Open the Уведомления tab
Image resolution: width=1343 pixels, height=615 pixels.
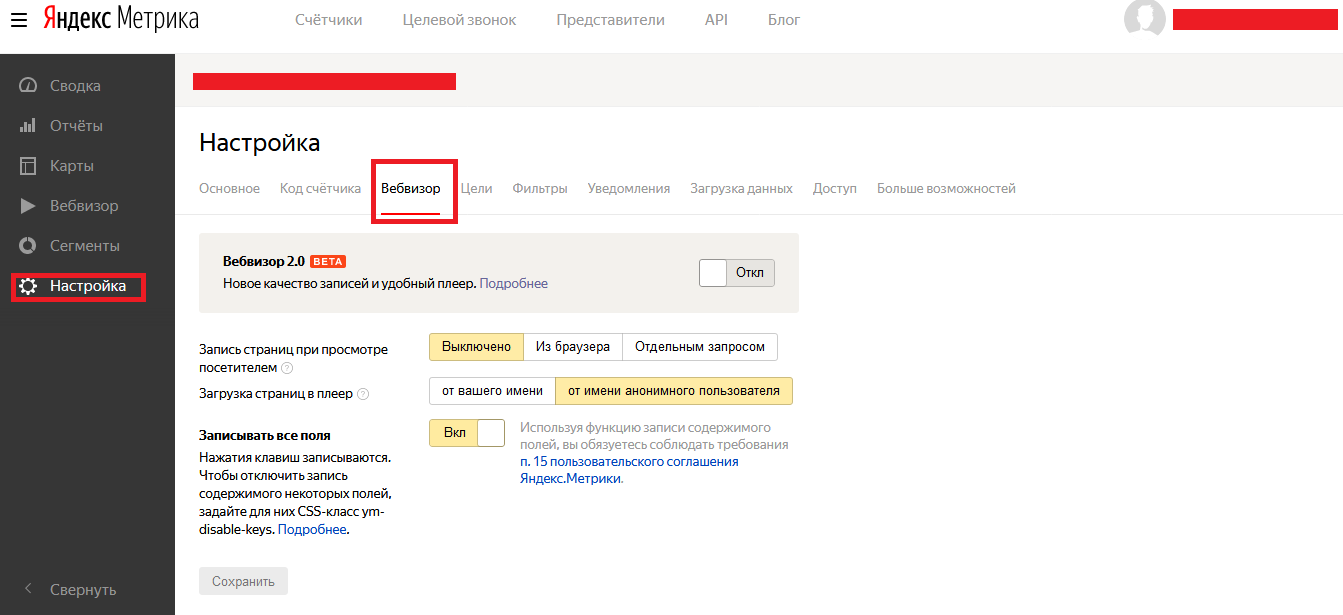[x=629, y=188]
